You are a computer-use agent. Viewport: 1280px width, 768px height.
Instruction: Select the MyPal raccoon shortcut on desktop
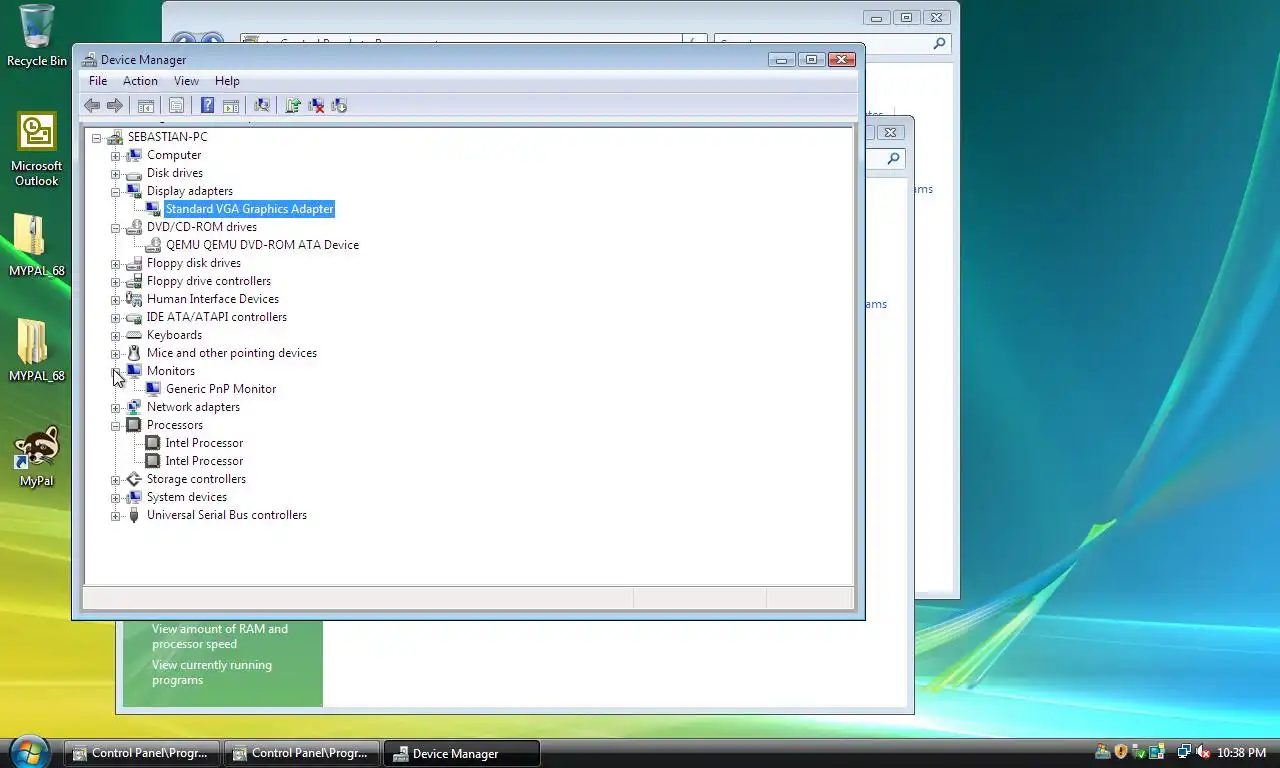click(37, 457)
